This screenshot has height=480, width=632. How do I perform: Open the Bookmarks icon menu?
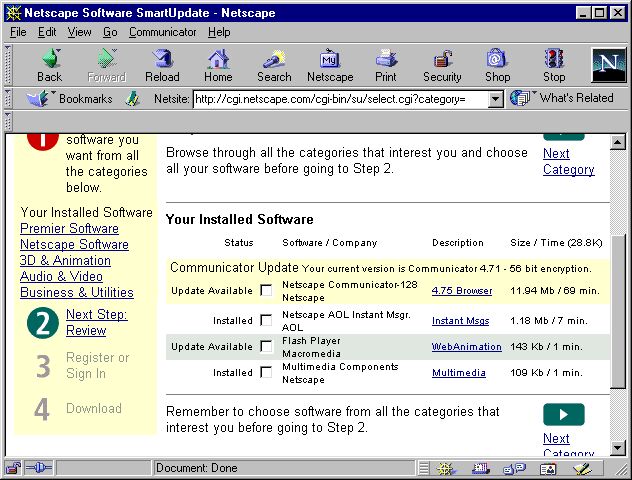click(x=38, y=99)
